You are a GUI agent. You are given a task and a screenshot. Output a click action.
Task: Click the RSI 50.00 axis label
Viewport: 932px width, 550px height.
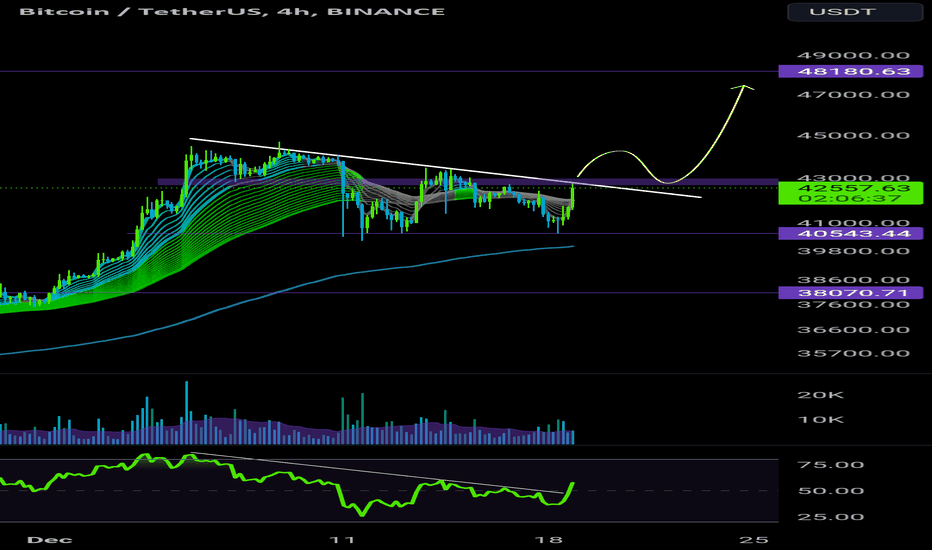[831, 491]
